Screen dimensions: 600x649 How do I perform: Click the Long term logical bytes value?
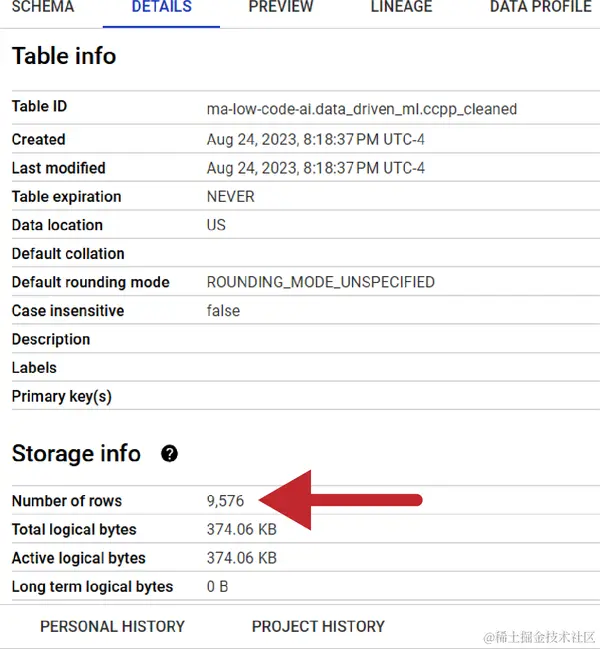point(217,587)
